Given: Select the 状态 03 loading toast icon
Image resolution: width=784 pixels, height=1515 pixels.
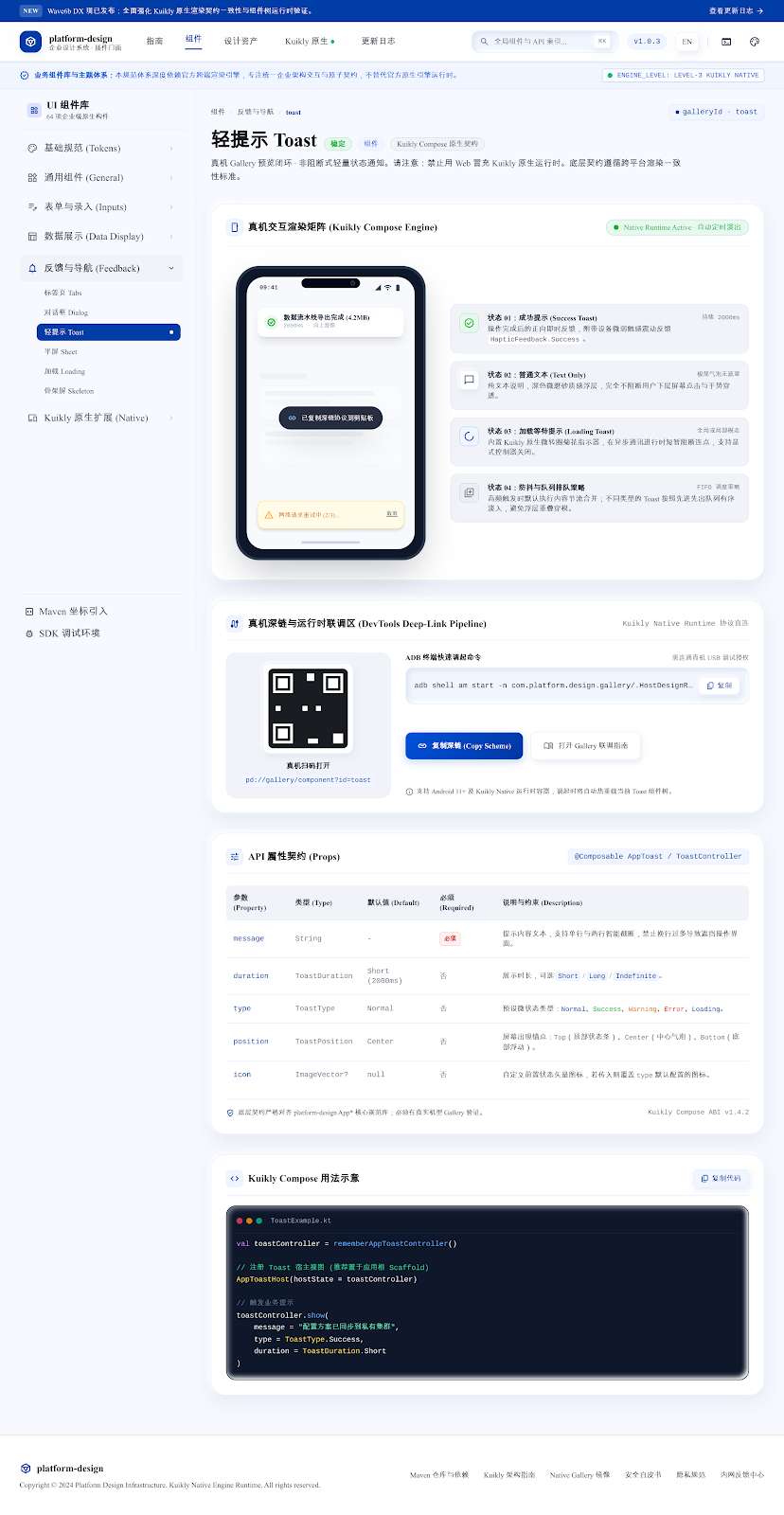Looking at the screenshot, I should [469, 437].
